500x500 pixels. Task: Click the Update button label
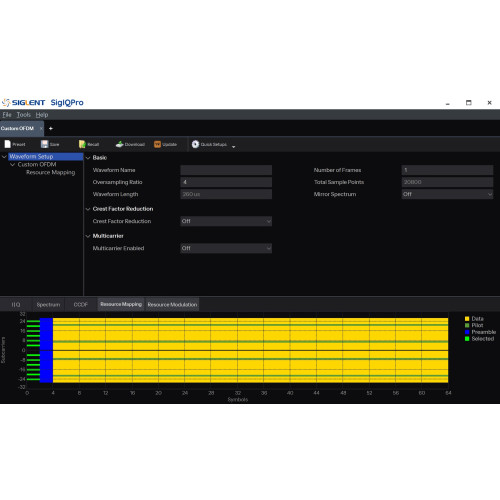(x=170, y=144)
